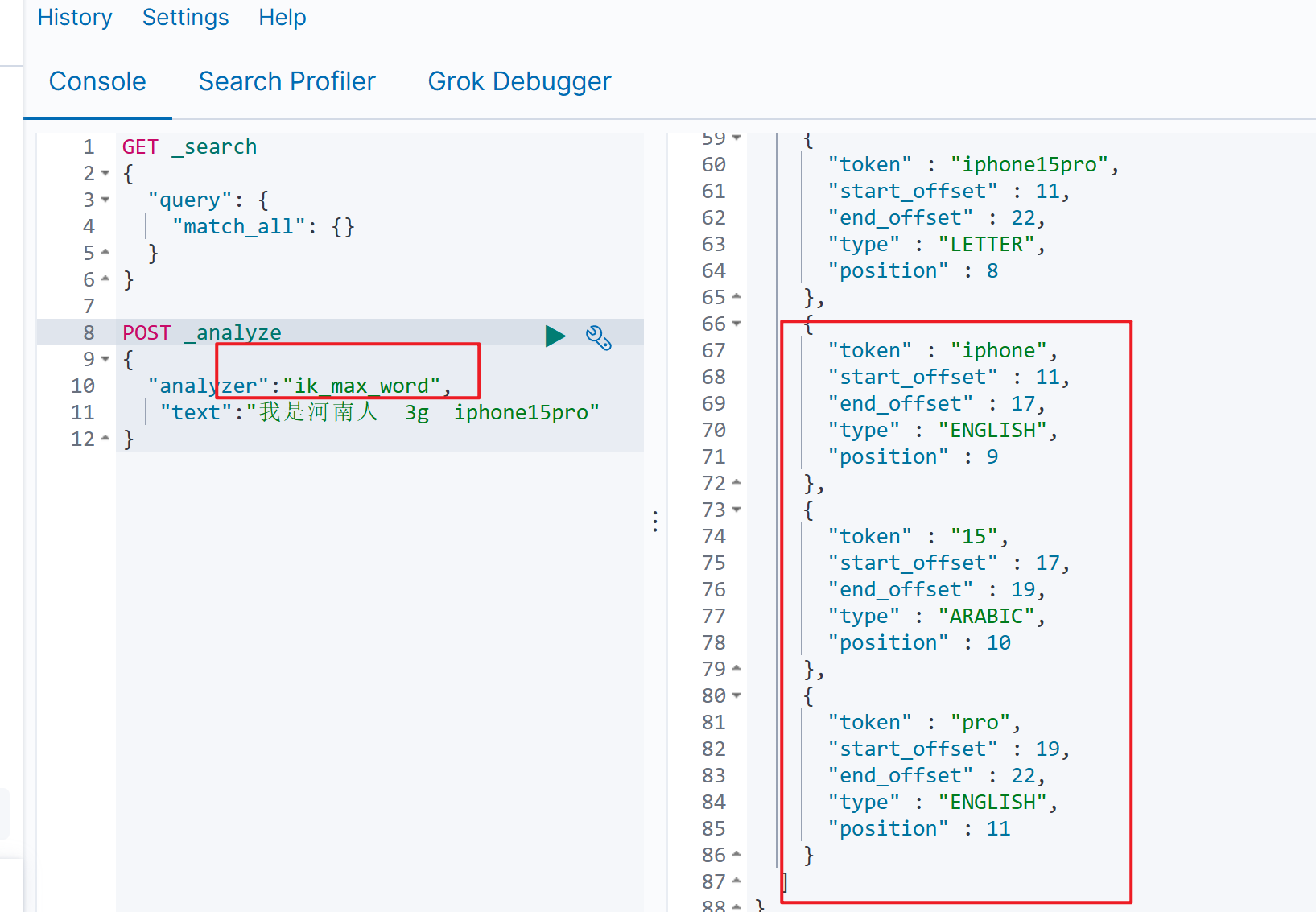Click the start_offset value on line 61
Screen dimensions: 1316x912
click(x=1048, y=192)
